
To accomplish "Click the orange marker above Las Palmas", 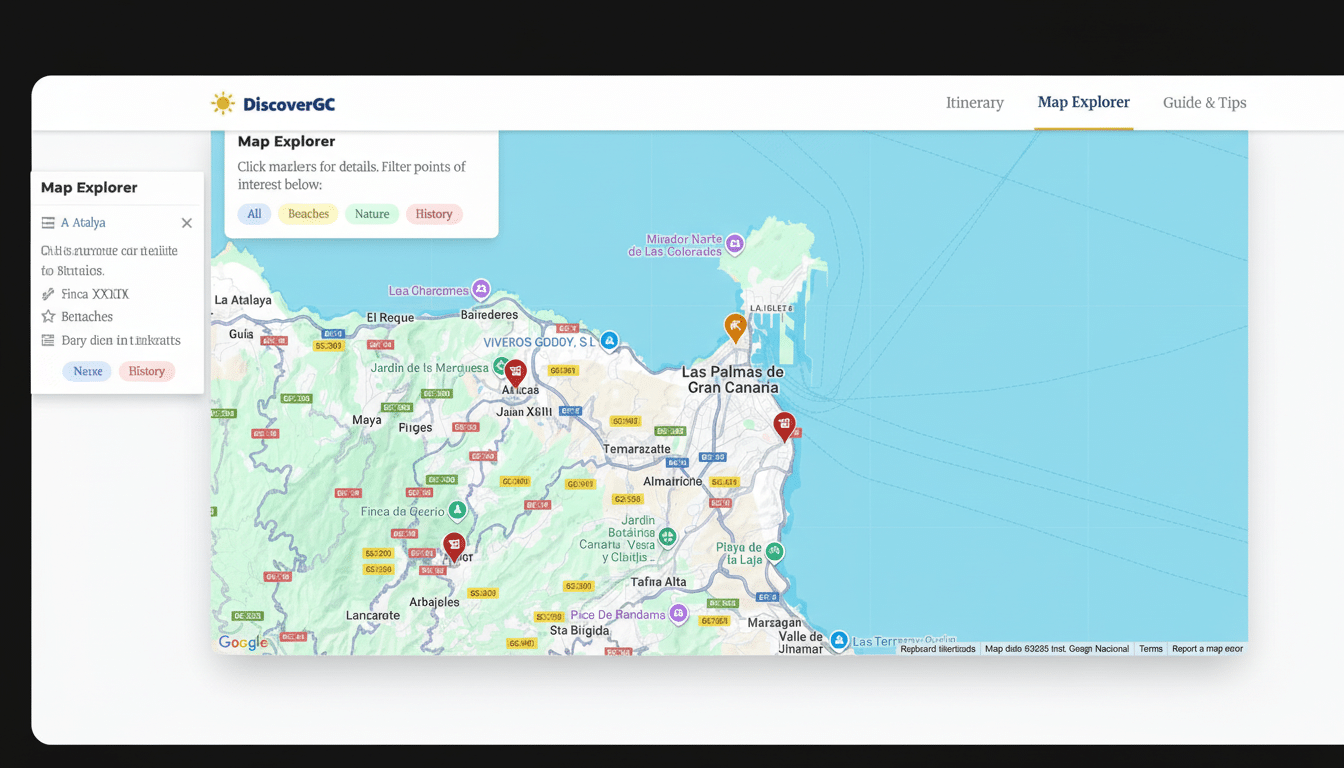I will pos(736,326).
